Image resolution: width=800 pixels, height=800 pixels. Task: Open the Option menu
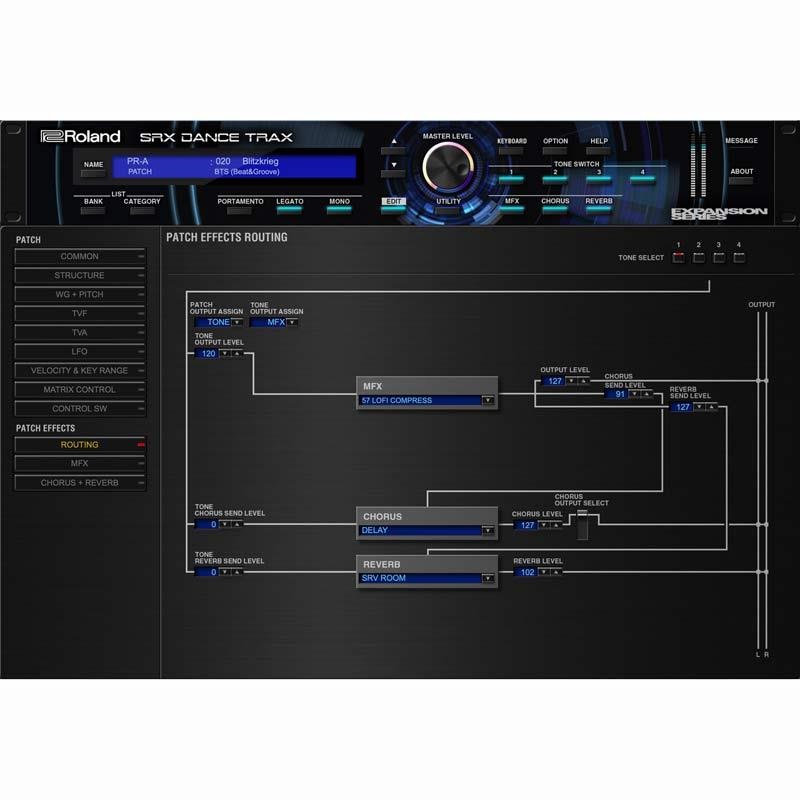click(x=555, y=151)
